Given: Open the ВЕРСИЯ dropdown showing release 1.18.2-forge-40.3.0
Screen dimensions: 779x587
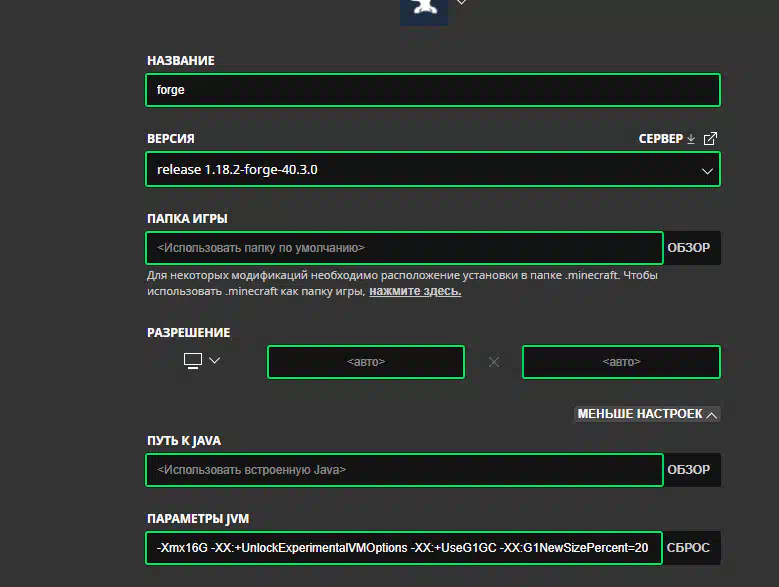Looking at the screenshot, I should [433, 169].
